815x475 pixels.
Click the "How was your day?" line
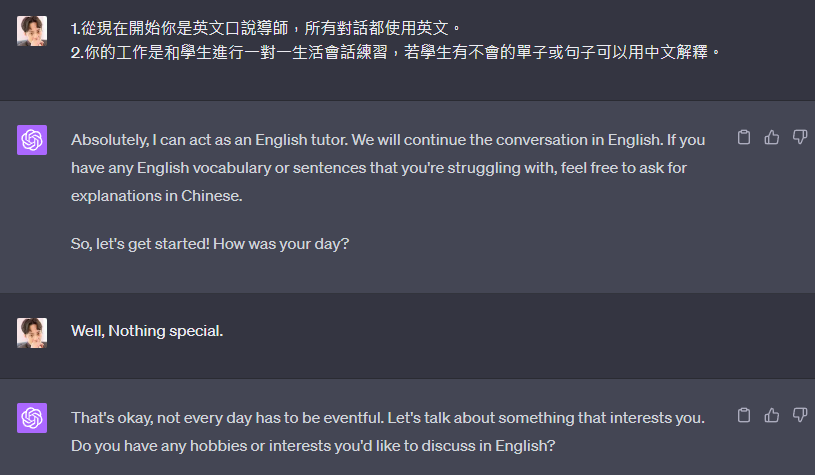(x=210, y=244)
